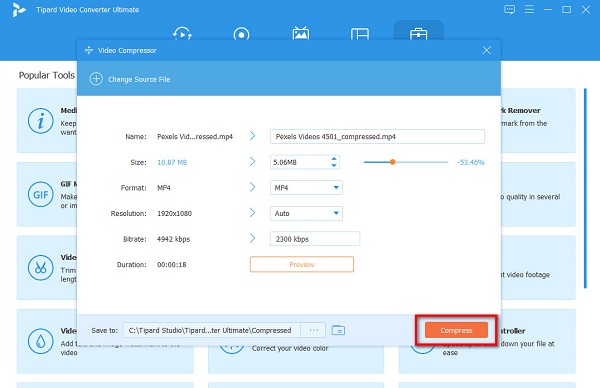Open the Toolbox tab icon
This screenshot has height=388, width=600.
[419, 34]
